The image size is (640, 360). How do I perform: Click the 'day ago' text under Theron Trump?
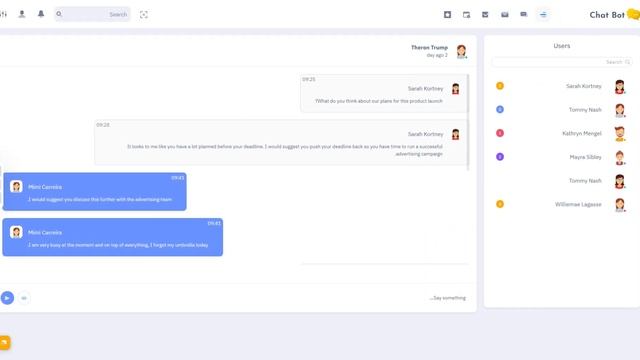point(437,55)
